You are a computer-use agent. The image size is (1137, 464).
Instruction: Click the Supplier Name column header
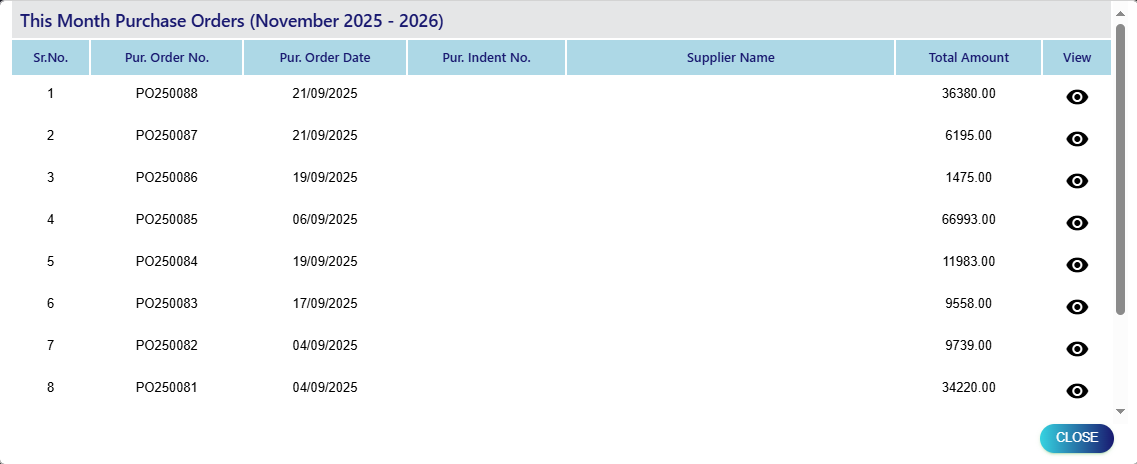click(x=730, y=58)
